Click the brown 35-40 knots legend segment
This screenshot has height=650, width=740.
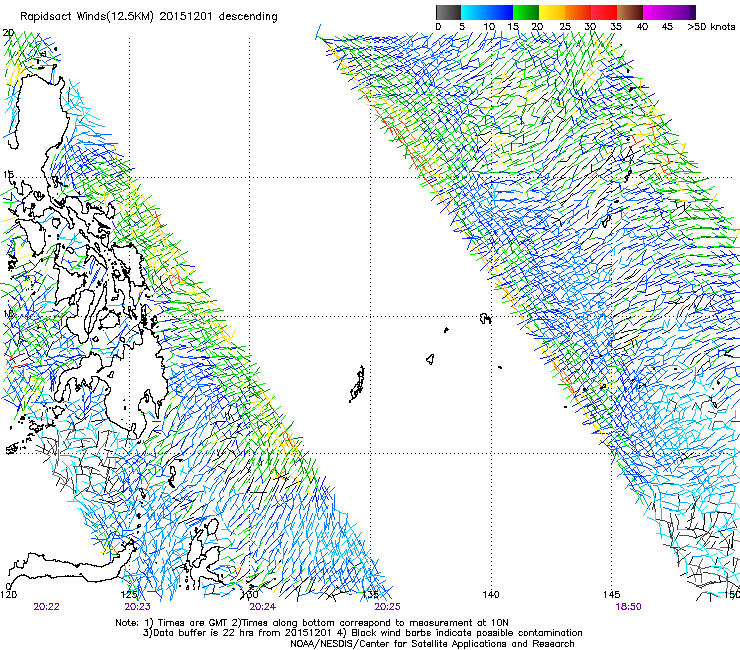(630, 12)
